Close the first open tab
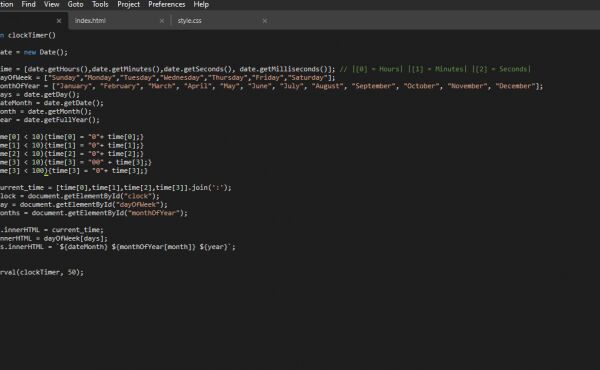The image size is (600, 370). tap(59, 21)
